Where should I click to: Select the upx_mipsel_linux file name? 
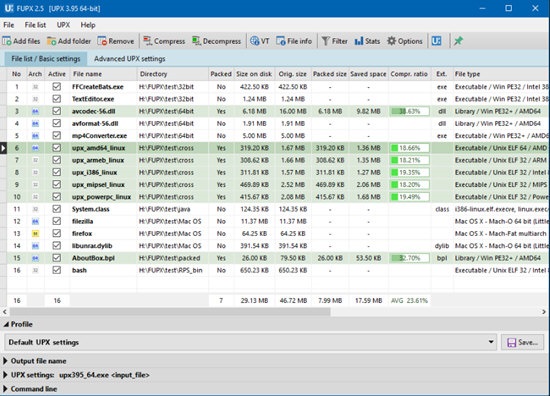[x=98, y=185]
